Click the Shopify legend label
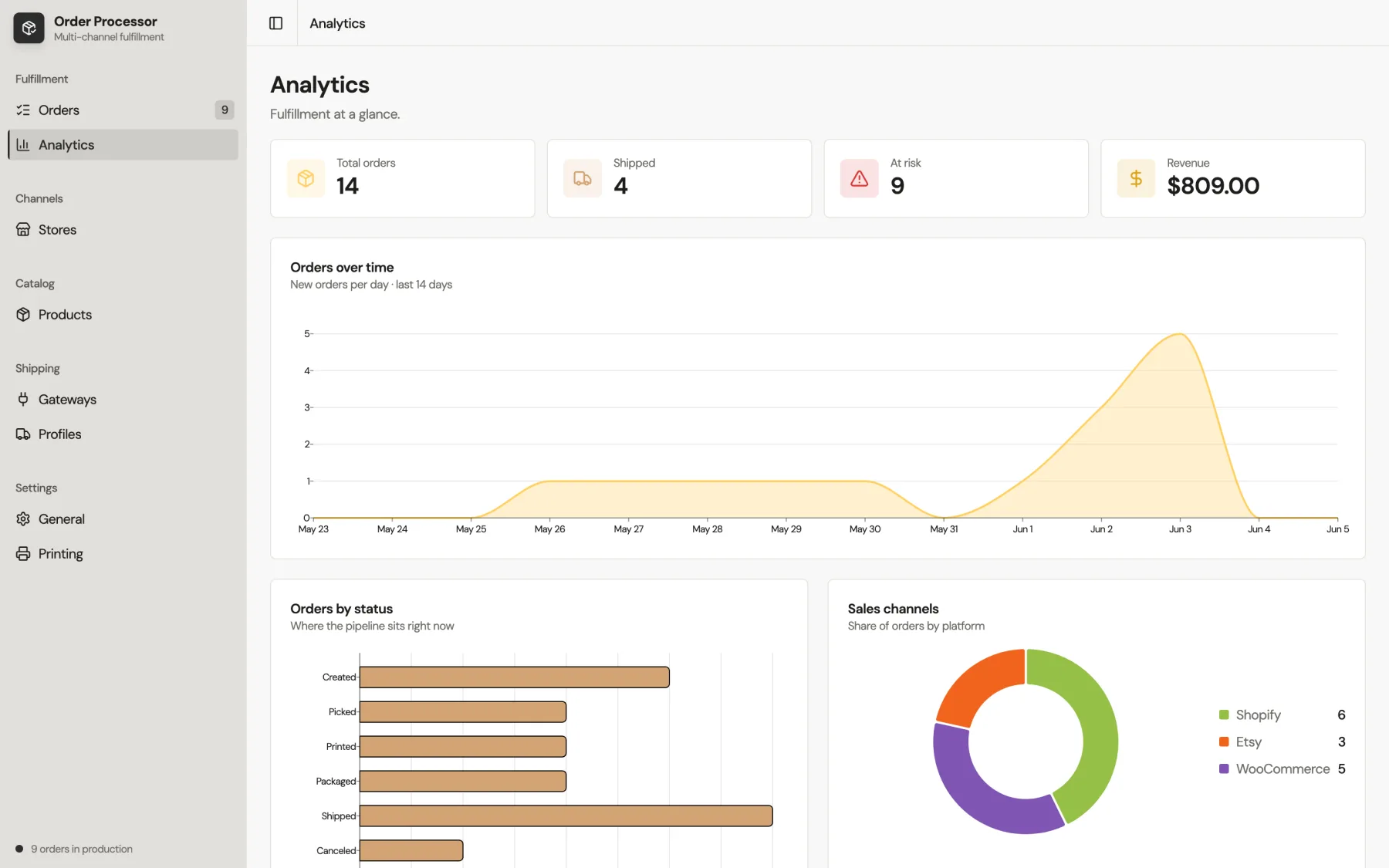 click(x=1258, y=715)
